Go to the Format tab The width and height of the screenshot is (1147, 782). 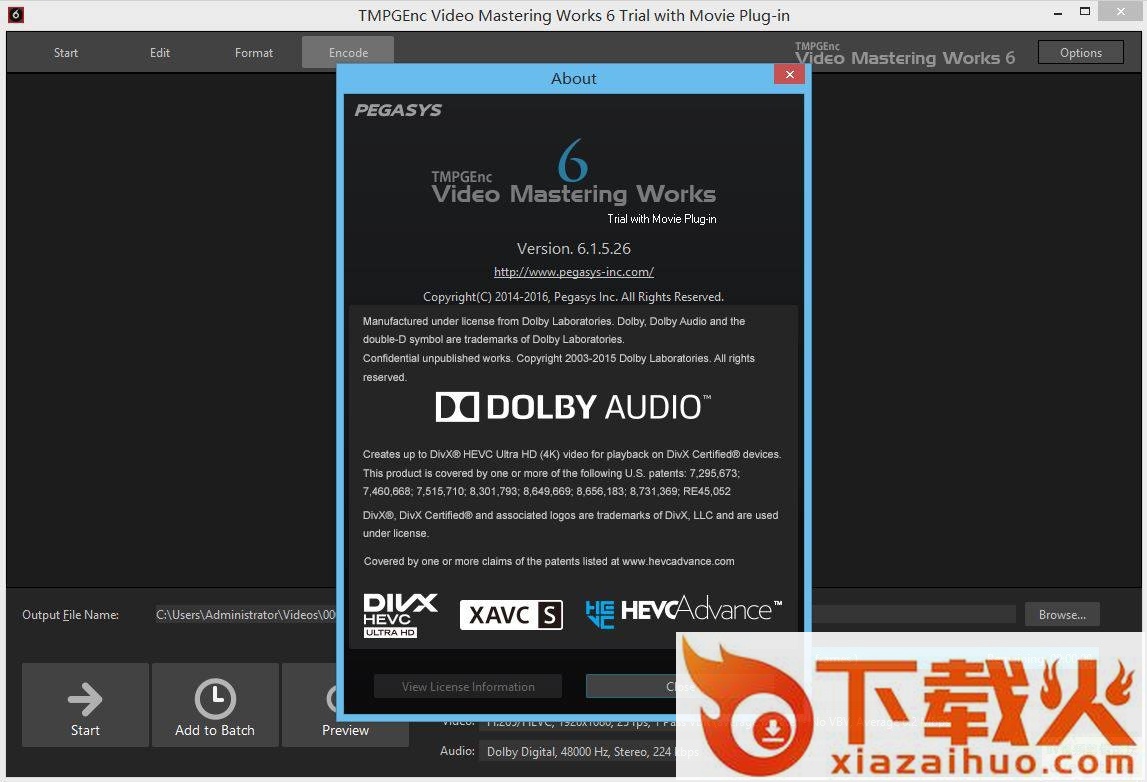254,53
